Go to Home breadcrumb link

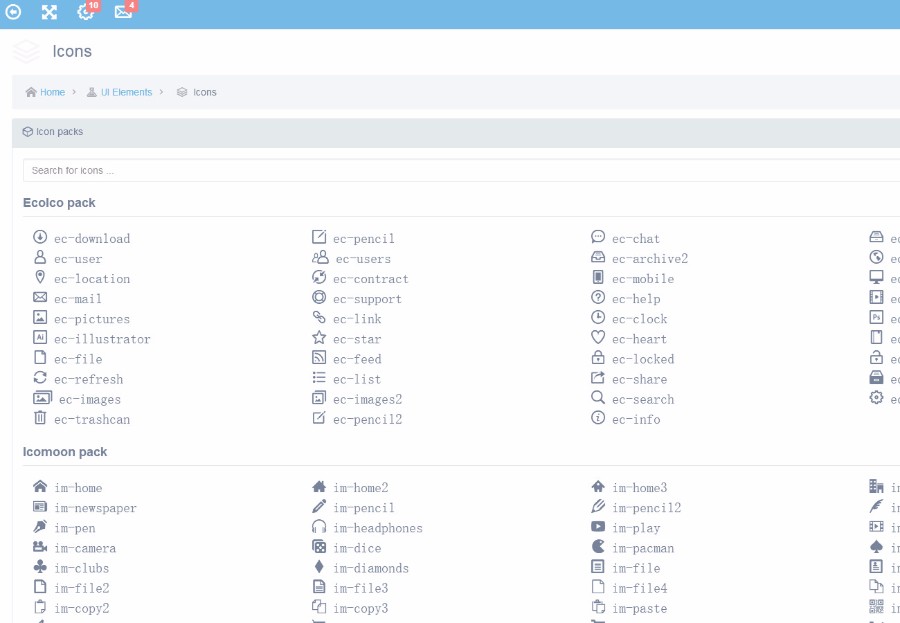click(52, 92)
